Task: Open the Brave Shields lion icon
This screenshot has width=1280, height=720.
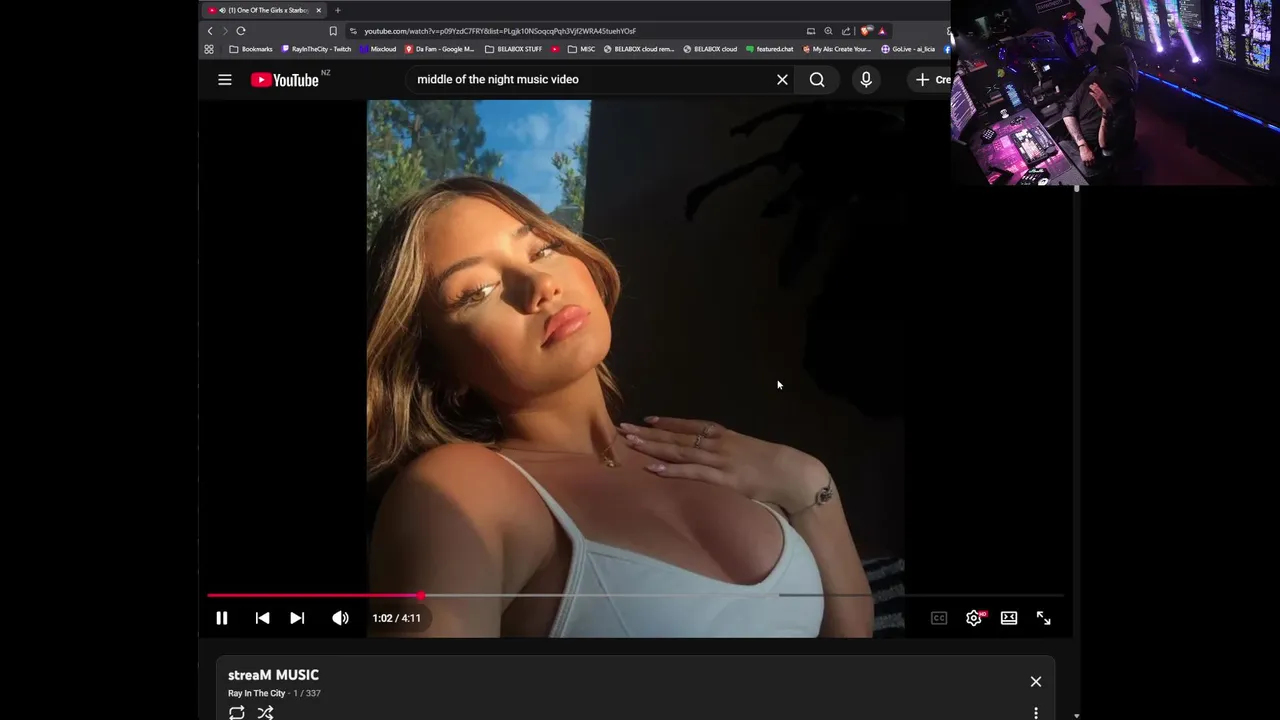Action: (866, 31)
